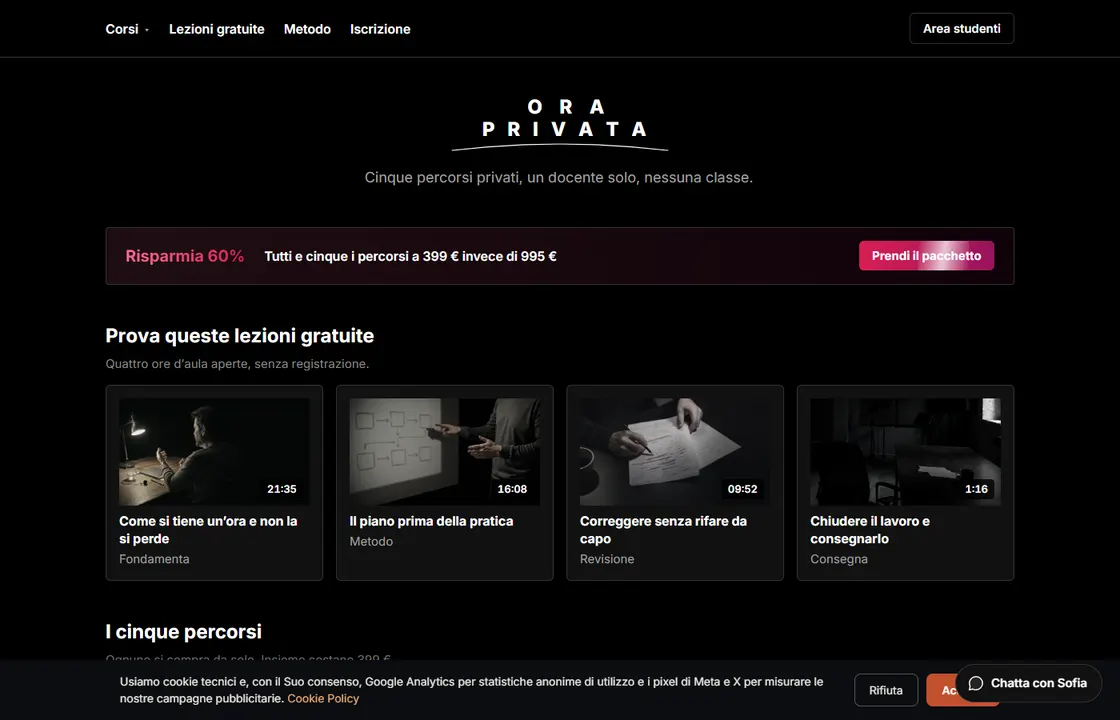
Task: Click the Corsi dropdown arrow
Action: [x=146, y=30]
